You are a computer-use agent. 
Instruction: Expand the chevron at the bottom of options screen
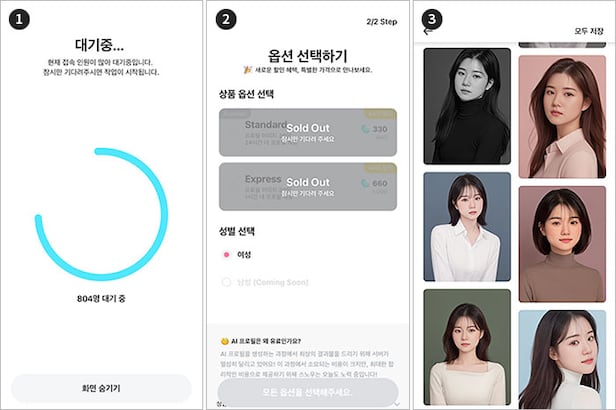397,404
